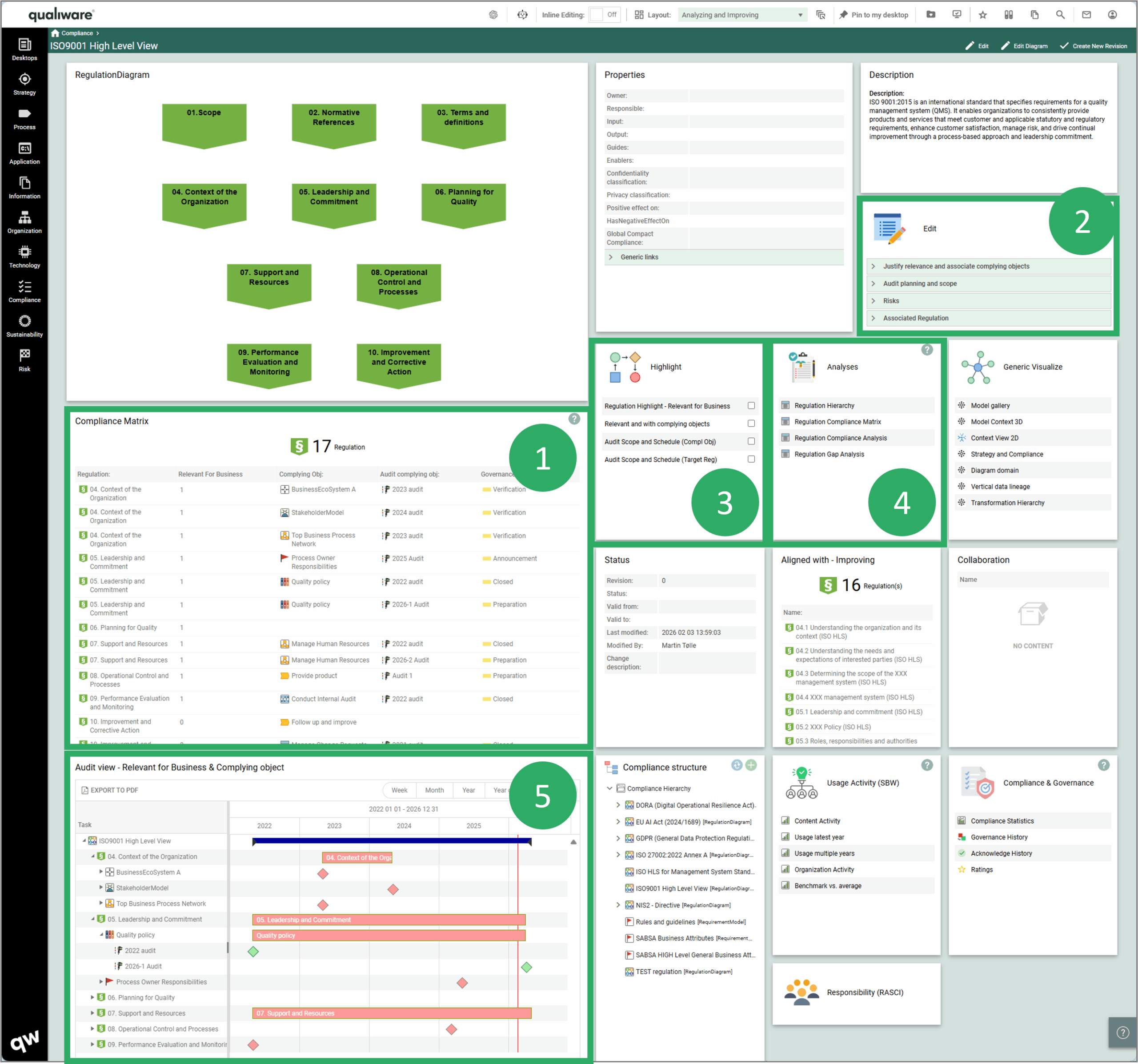
Task: Click the AI assistant robot icon in the toolbar
Action: click(x=521, y=14)
